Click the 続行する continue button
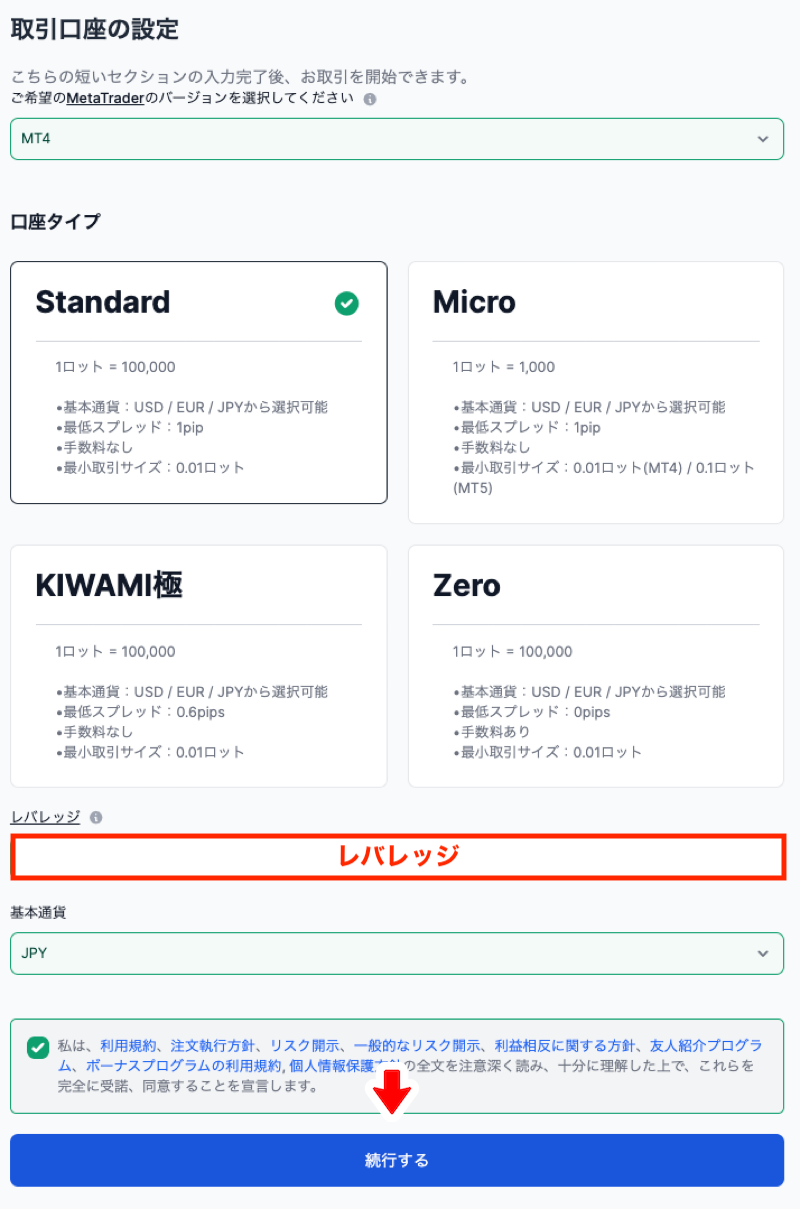This screenshot has width=800, height=1209. (397, 1160)
